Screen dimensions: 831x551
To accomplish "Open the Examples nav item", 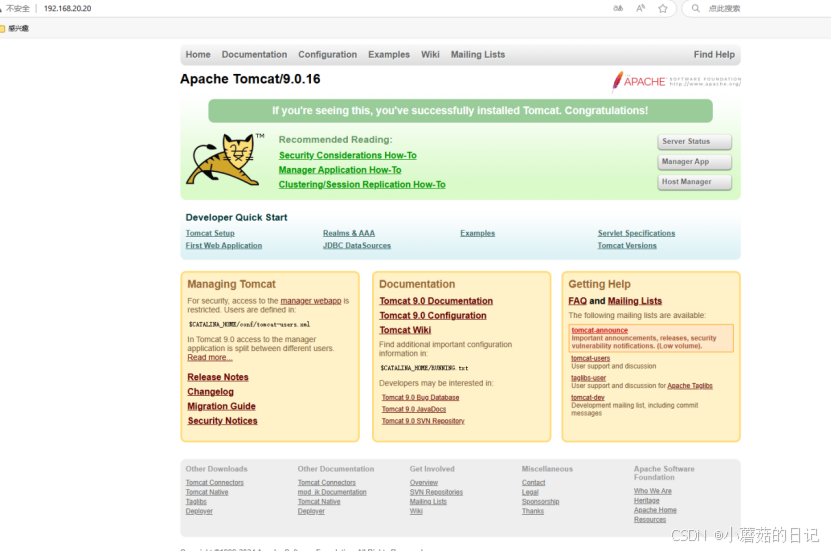I will click(389, 55).
